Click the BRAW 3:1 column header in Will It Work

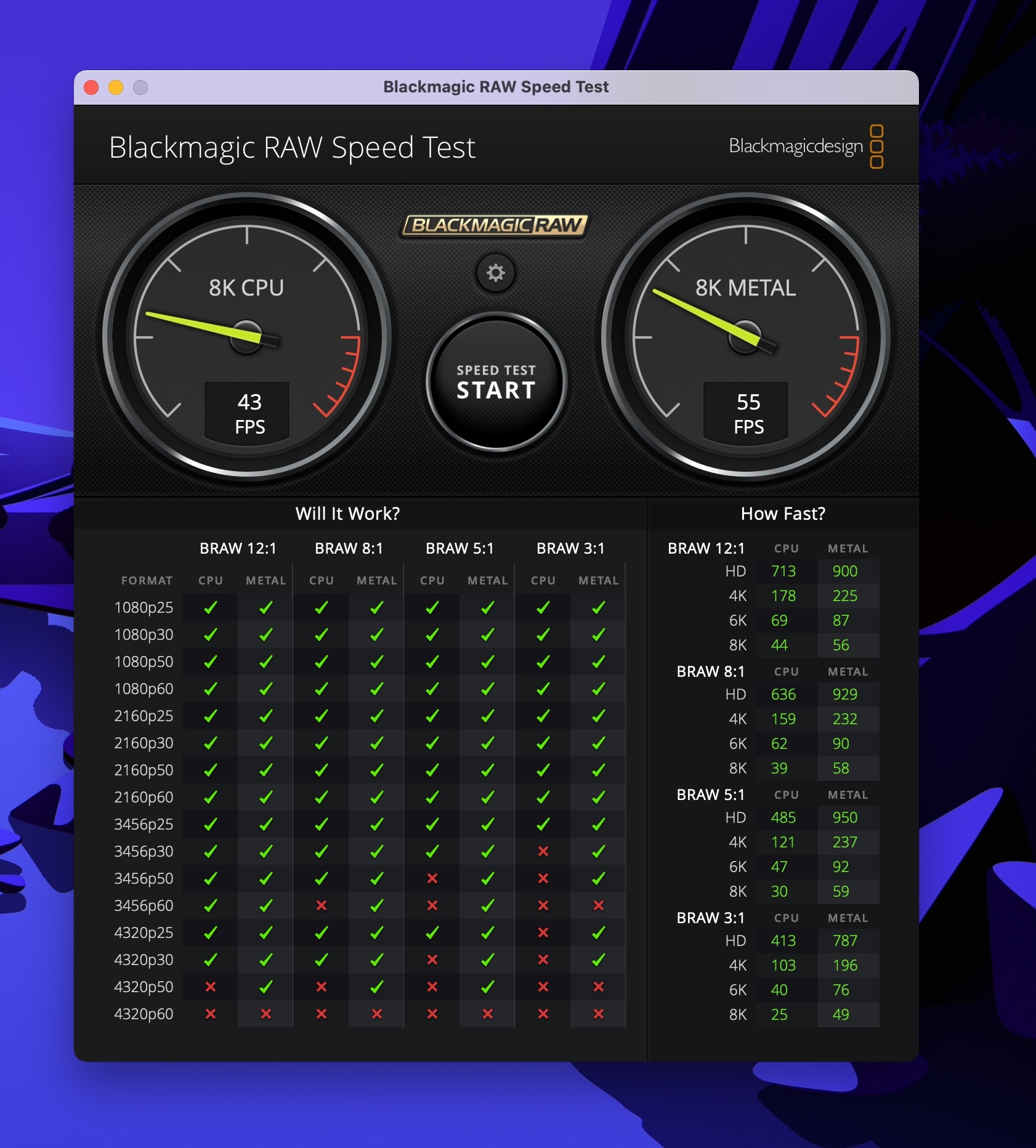tap(570, 548)
